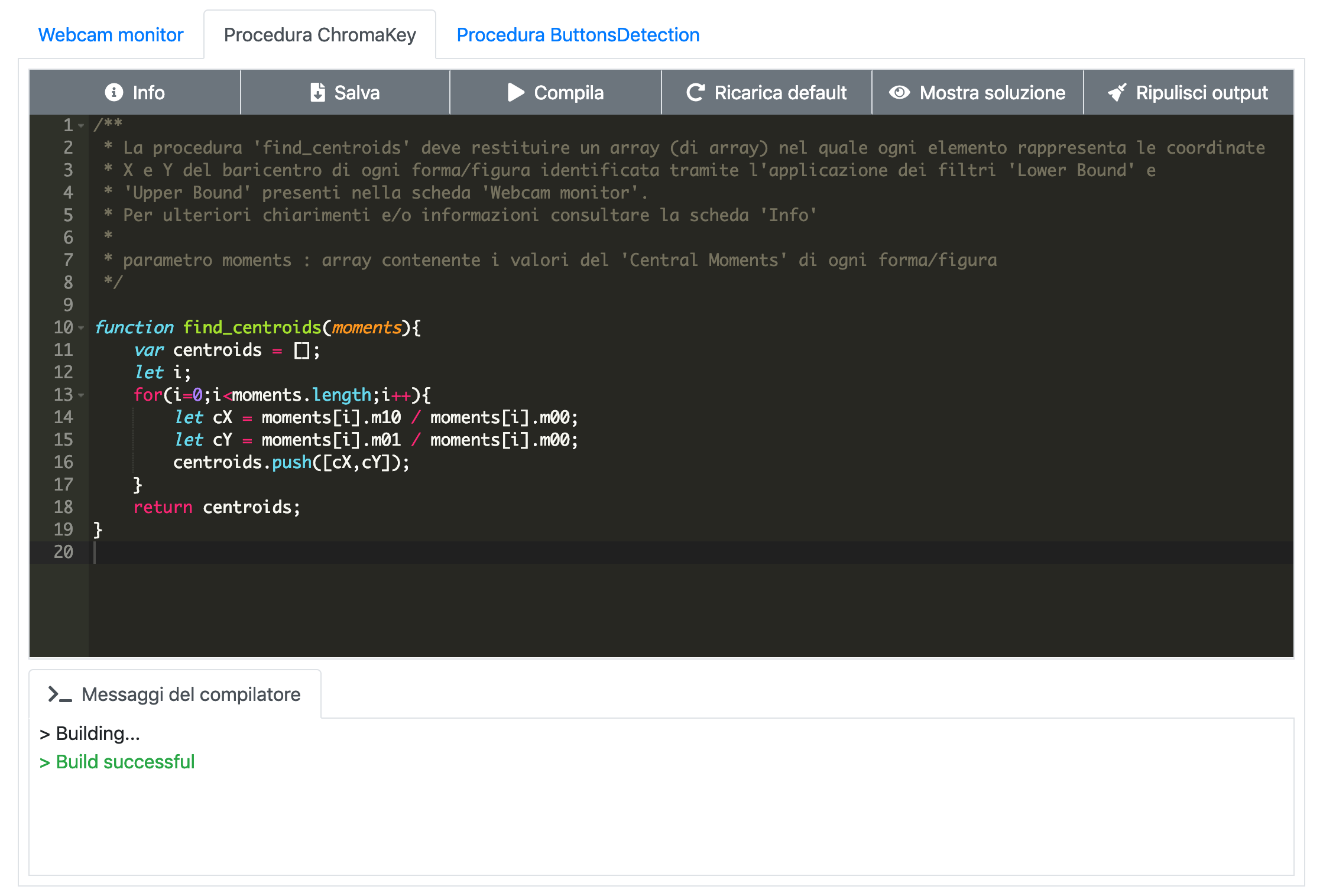Screen dimensions: 1323x896
Task: Click the Ricarica default reload arrow icon
Action: click(695, 92)
